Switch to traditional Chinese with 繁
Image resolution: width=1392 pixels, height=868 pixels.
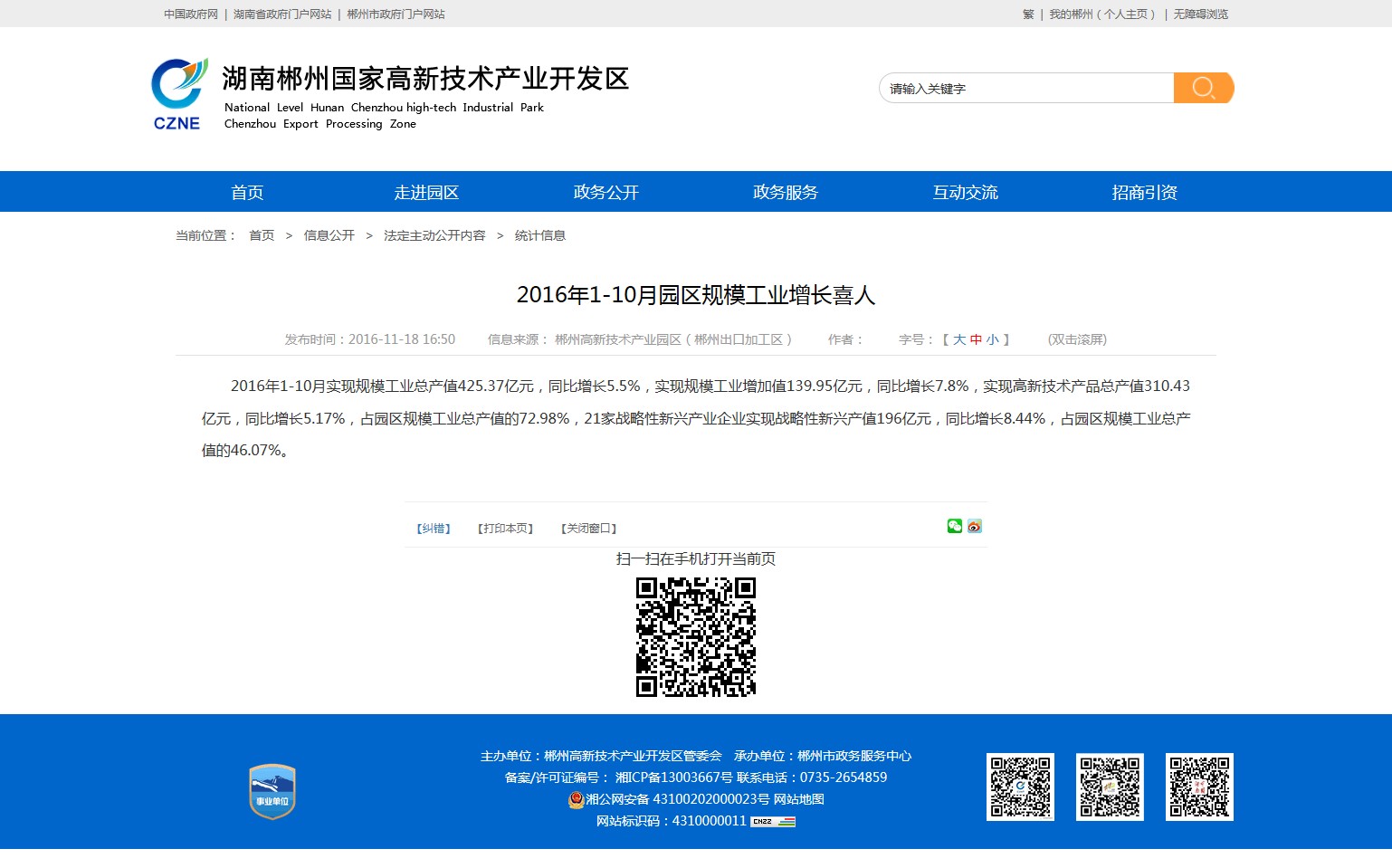point(1028,14)
